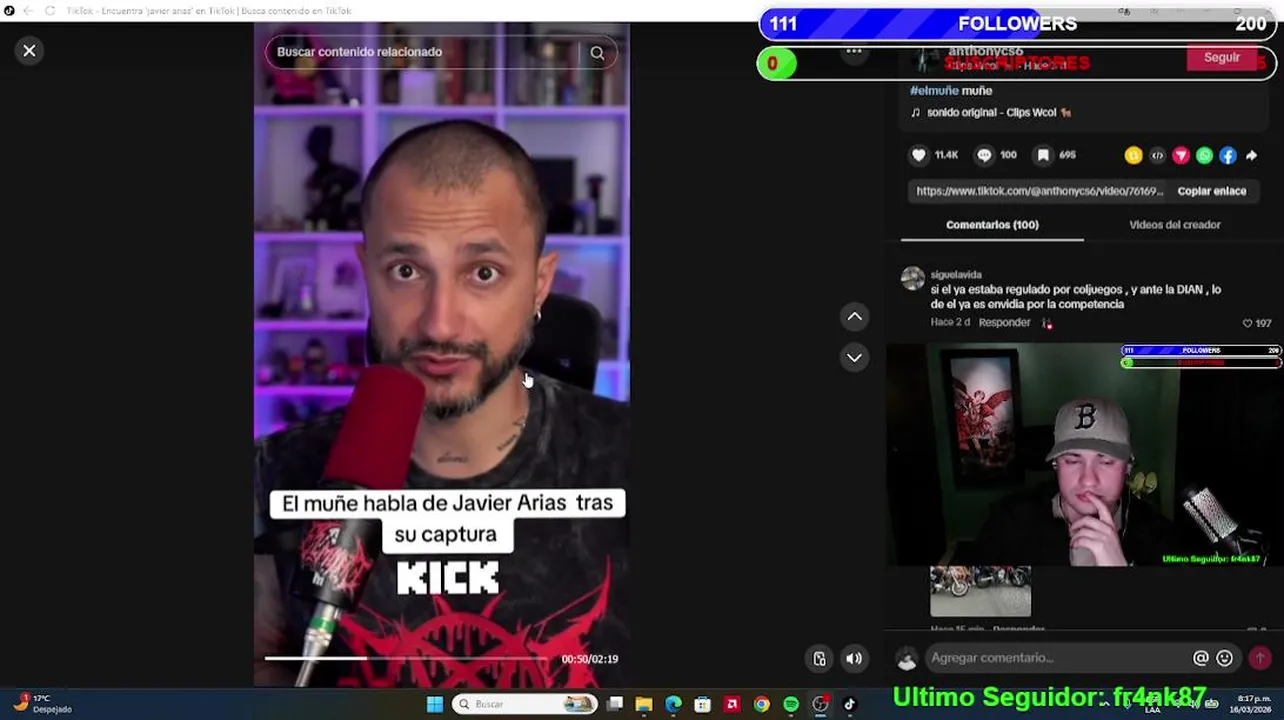Go to the next video with the down chevron
The height and width of the screenshot is (720, 1284).
[x=854, y=357]
